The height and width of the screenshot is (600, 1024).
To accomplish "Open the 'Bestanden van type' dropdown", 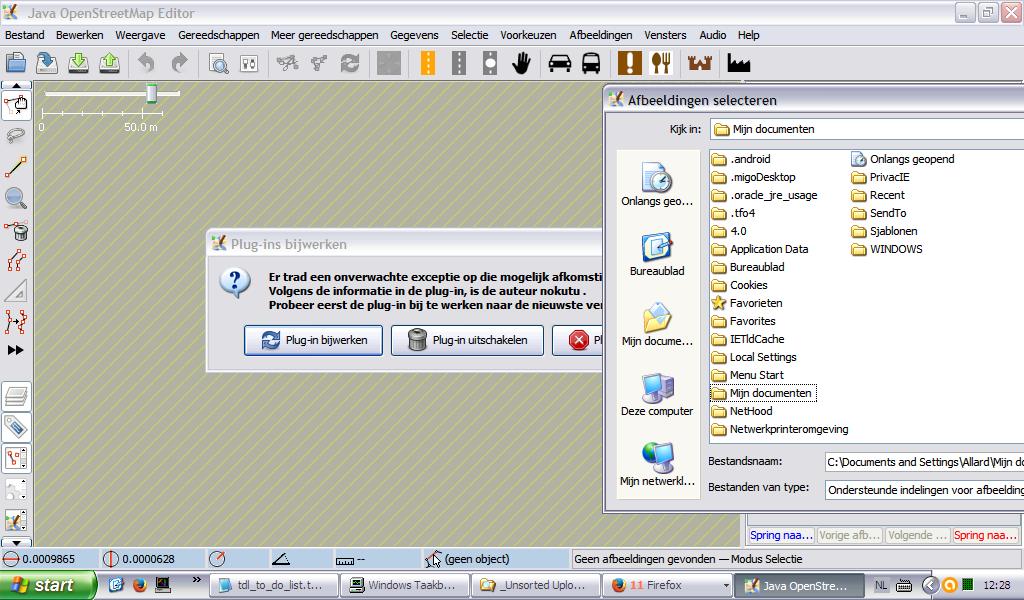I will 923,490.
